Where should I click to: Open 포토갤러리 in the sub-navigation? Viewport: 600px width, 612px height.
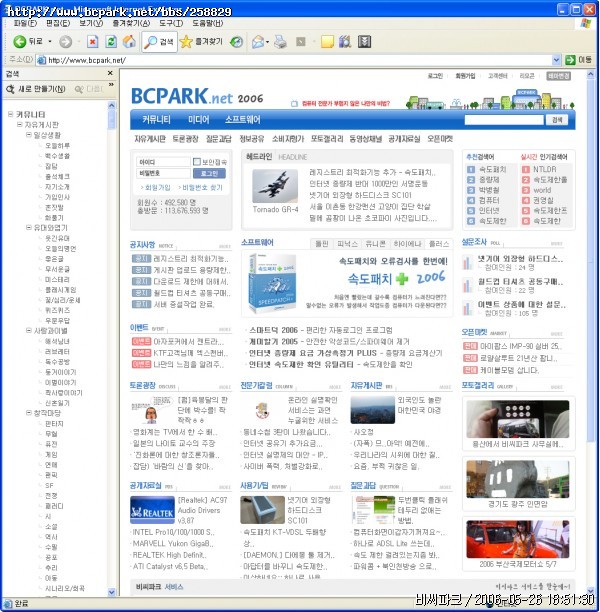[327, 139]
